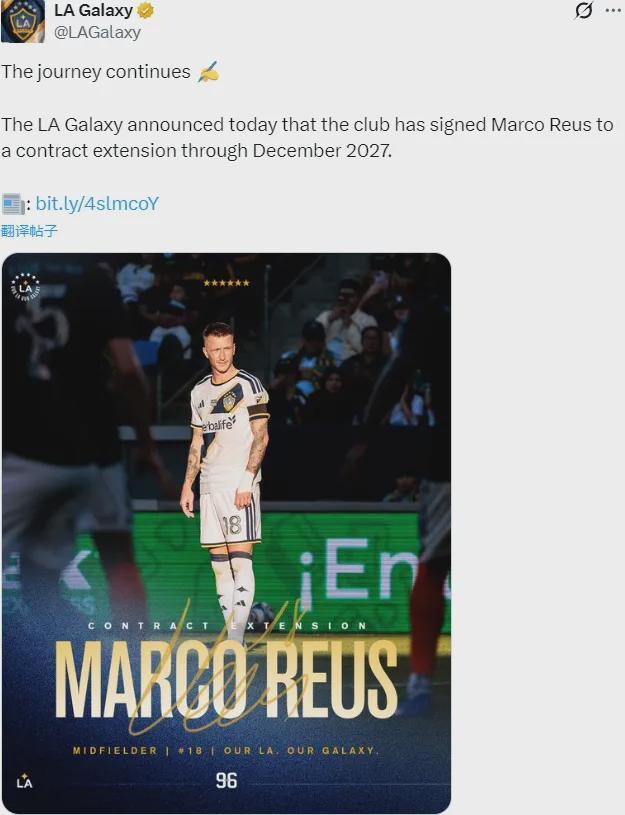Click the LA Galaxy display name
This screenshot has height=815, width=625.
pyautogui.click(x=94, y=10)
